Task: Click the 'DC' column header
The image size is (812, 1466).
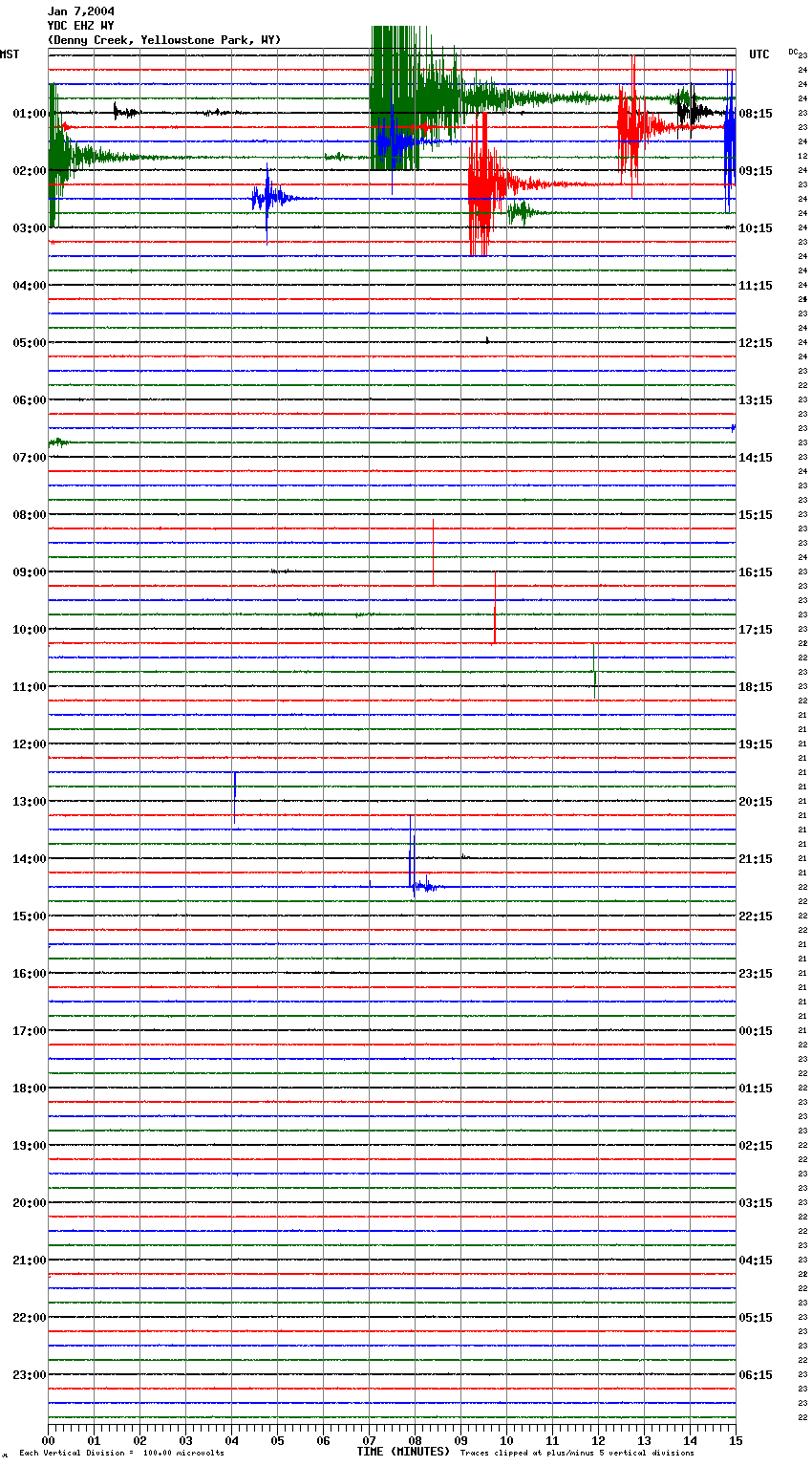Action: tap(793, 52)
